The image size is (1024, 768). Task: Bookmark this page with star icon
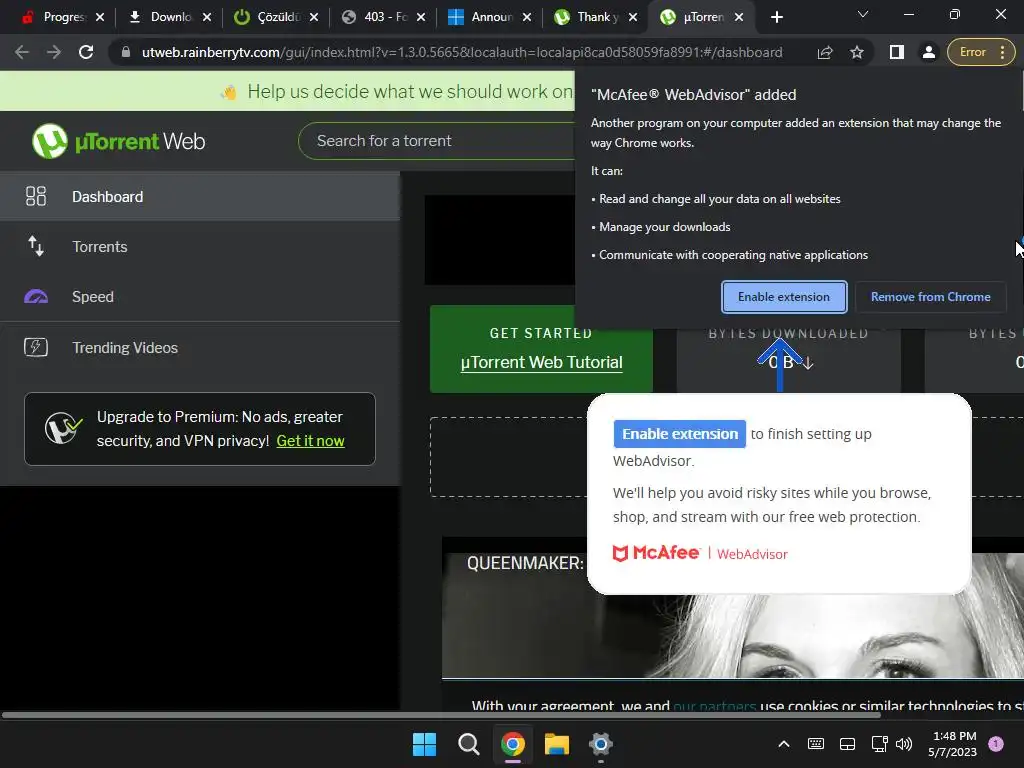[x=857, y=52]
